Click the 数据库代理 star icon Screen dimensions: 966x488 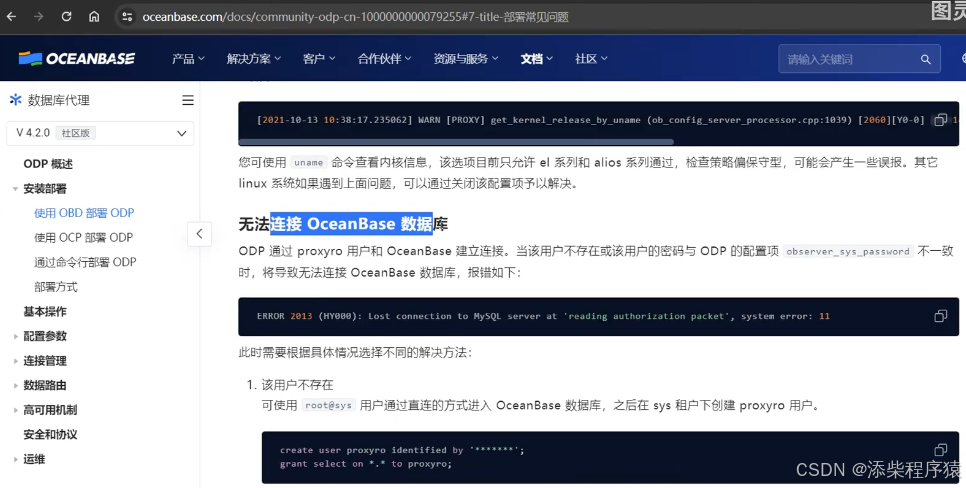[x=15, y=100]
